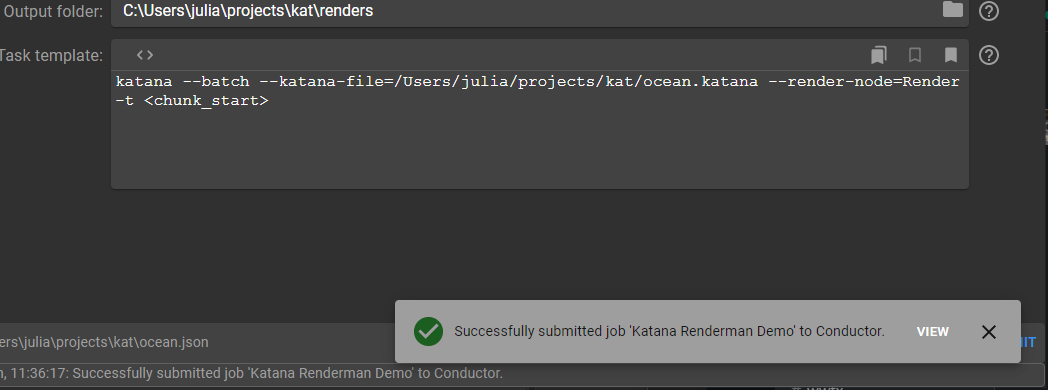Screen dimensions: 1048x390
Task: Select the 11:36:17 status log line
Action: tap(251, 373)
